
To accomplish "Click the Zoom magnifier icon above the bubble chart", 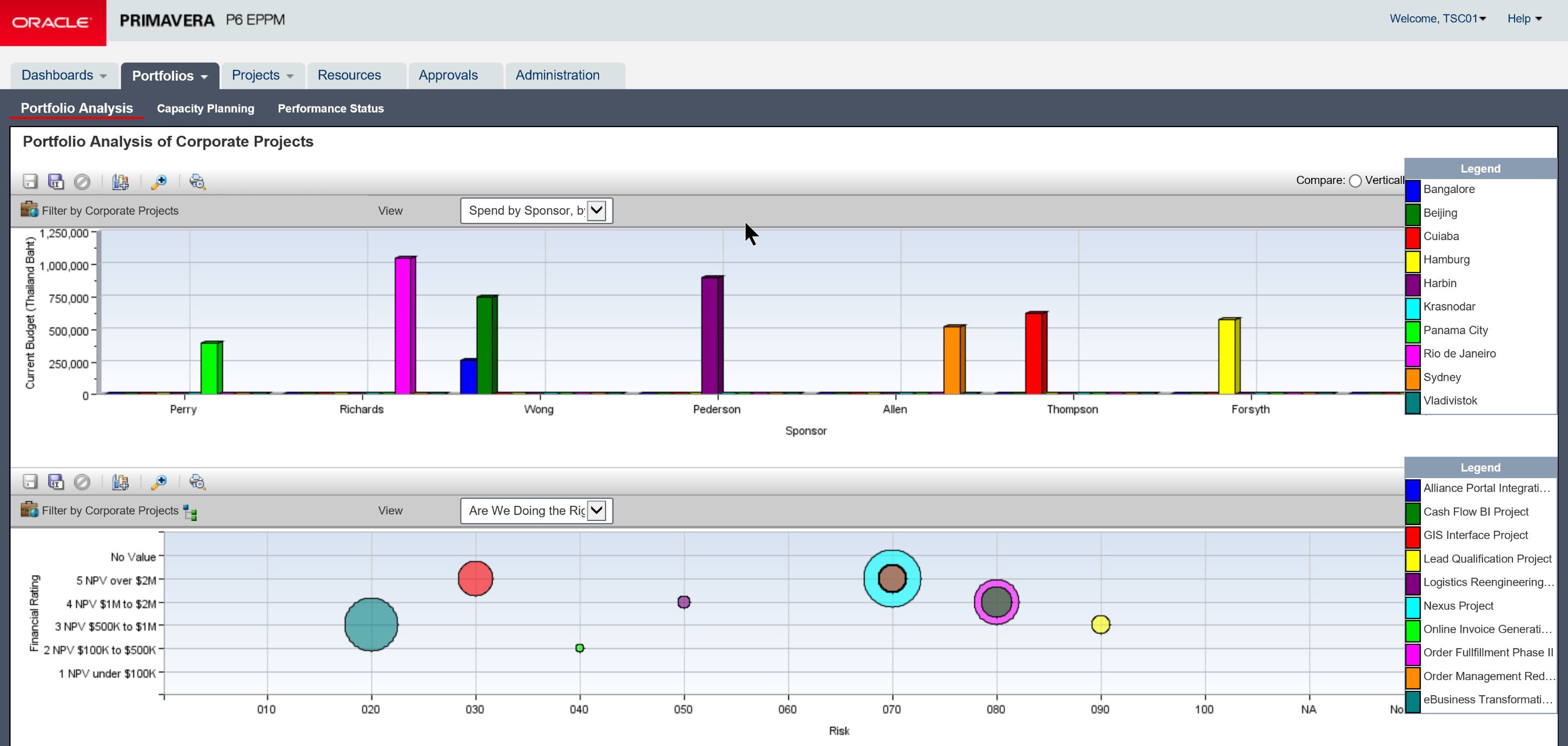I will (160, 481).
